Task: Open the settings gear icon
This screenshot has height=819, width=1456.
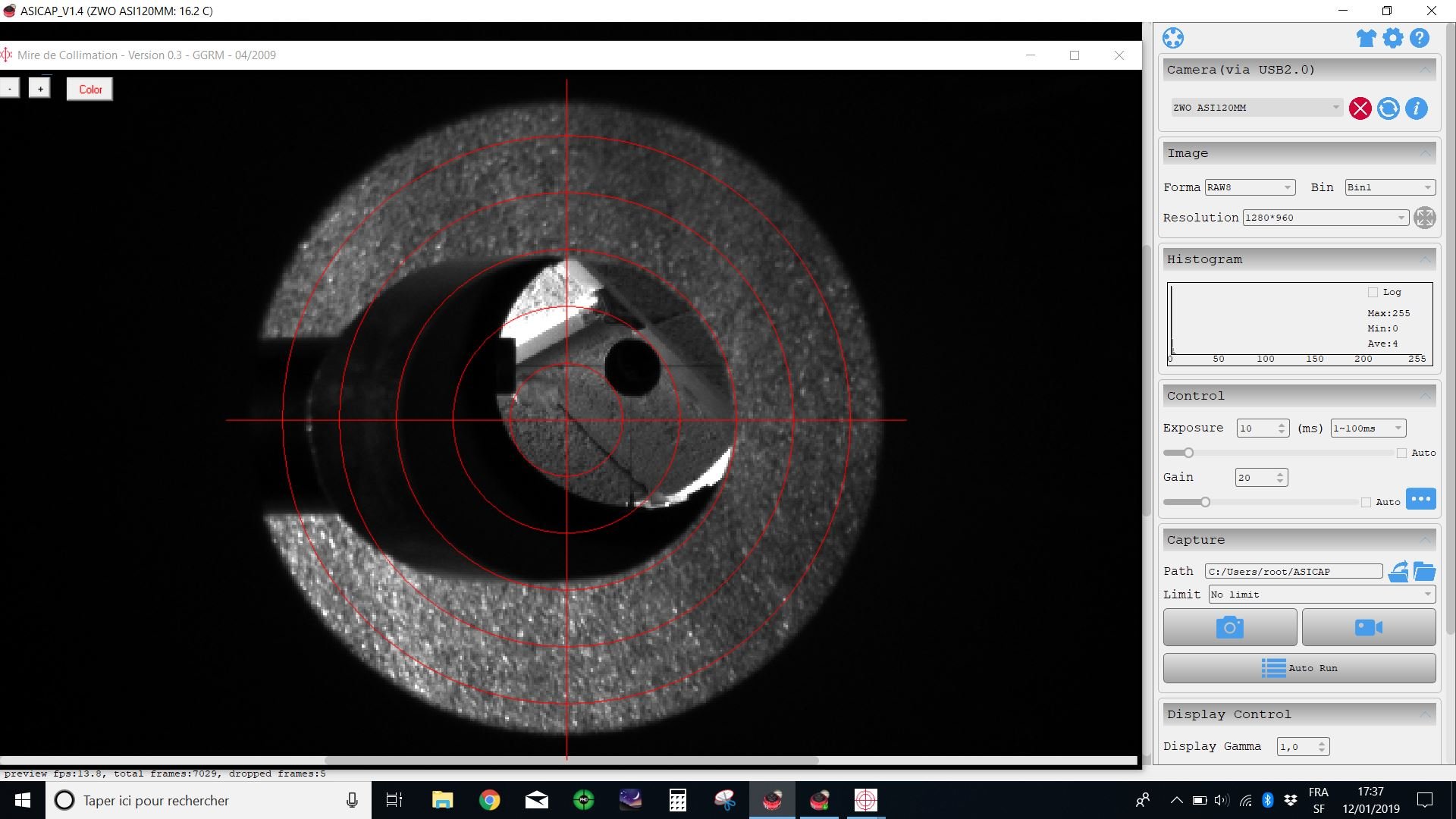Action: click(x=1393, y=38)
